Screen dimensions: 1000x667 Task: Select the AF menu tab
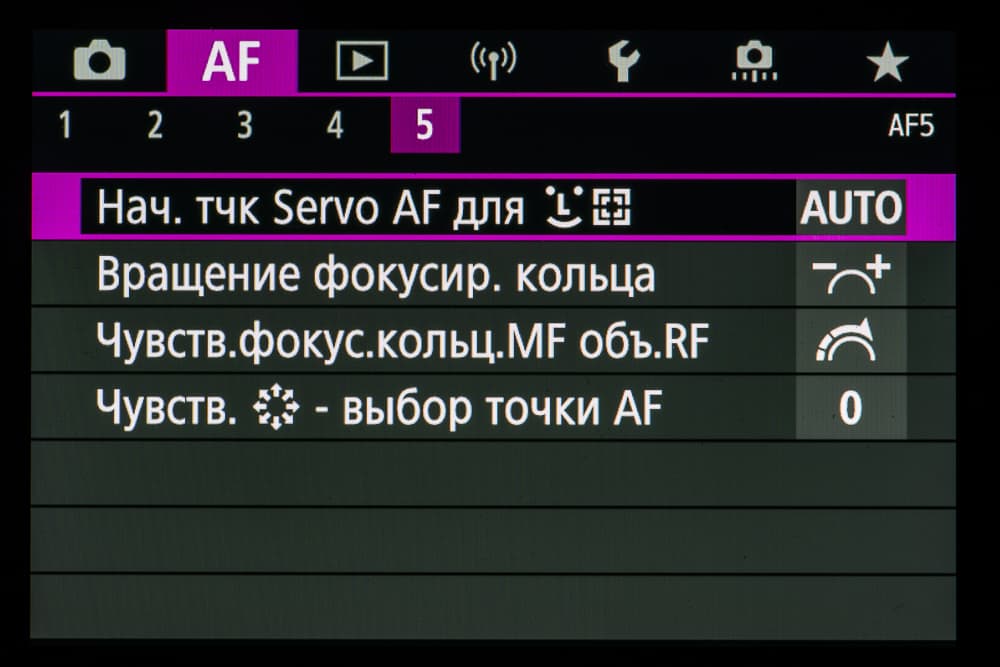[231, 63]
